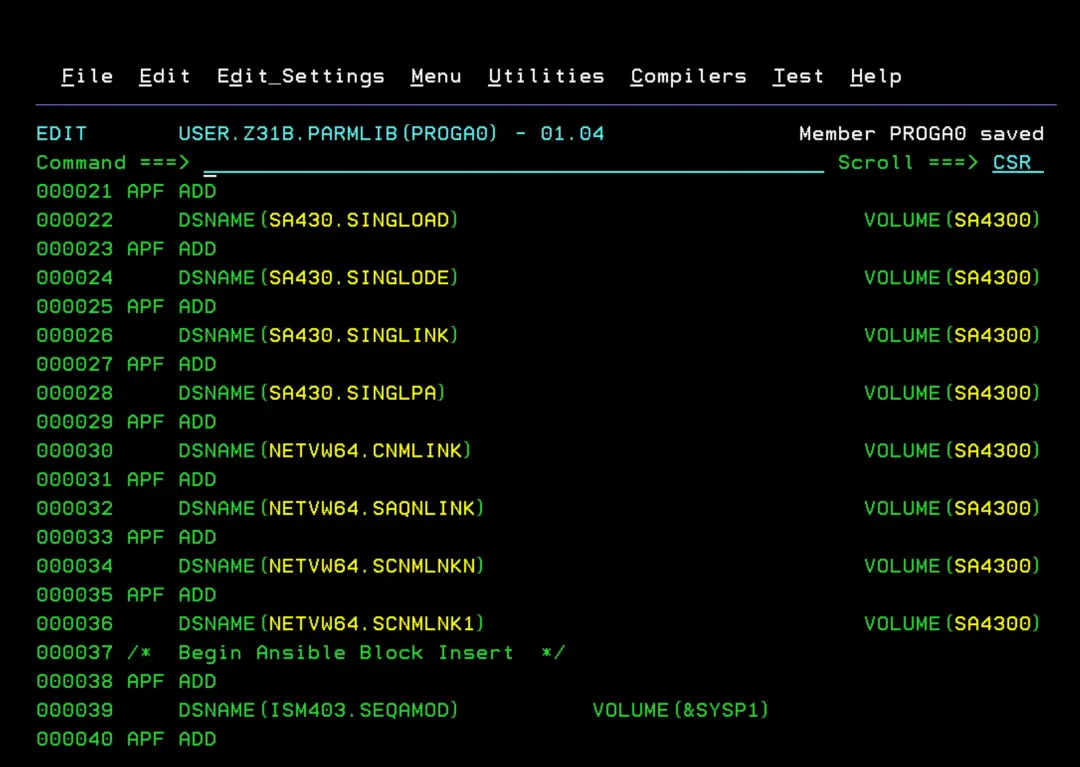Click VOLUME(SA4300) on line 000024

(952, 277)
